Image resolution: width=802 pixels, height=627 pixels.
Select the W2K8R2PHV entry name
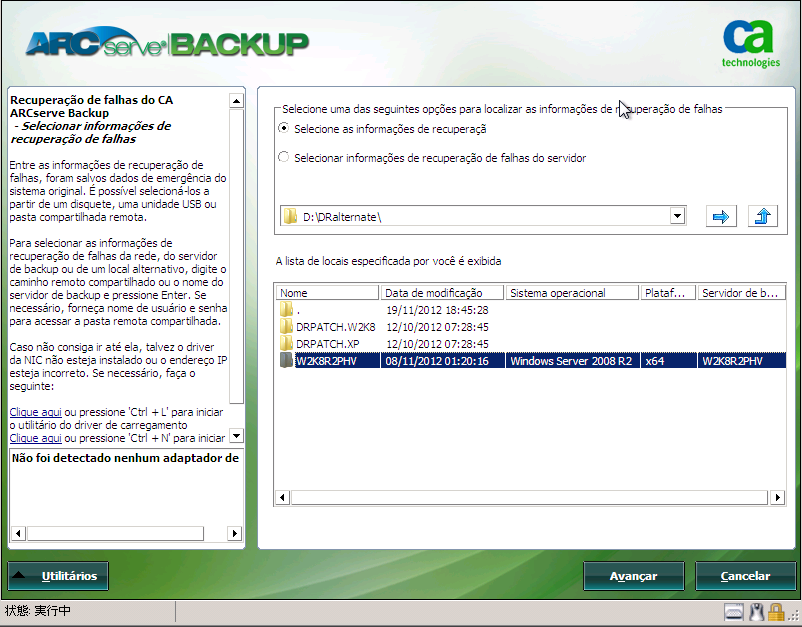(326, 361)
